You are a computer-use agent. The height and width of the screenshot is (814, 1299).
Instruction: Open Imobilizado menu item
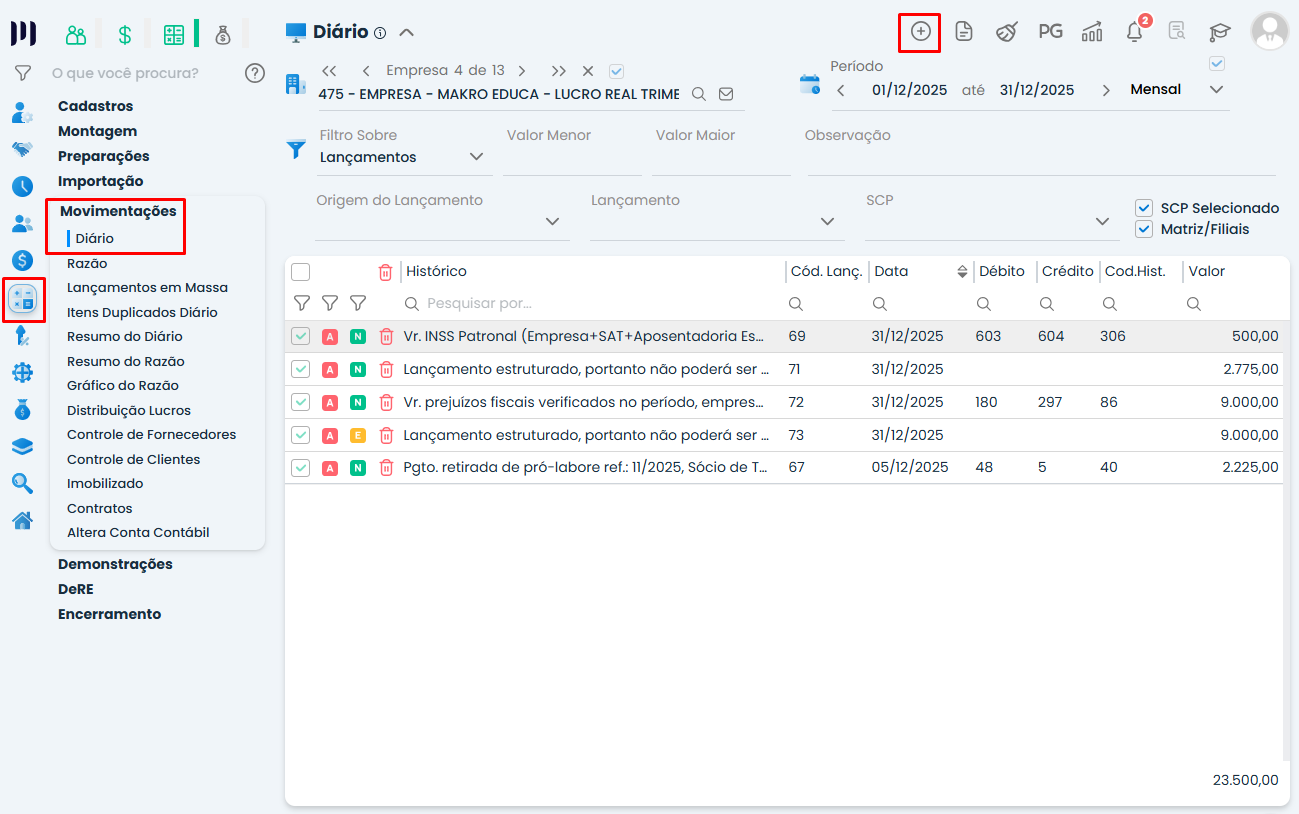pos(105,484)
